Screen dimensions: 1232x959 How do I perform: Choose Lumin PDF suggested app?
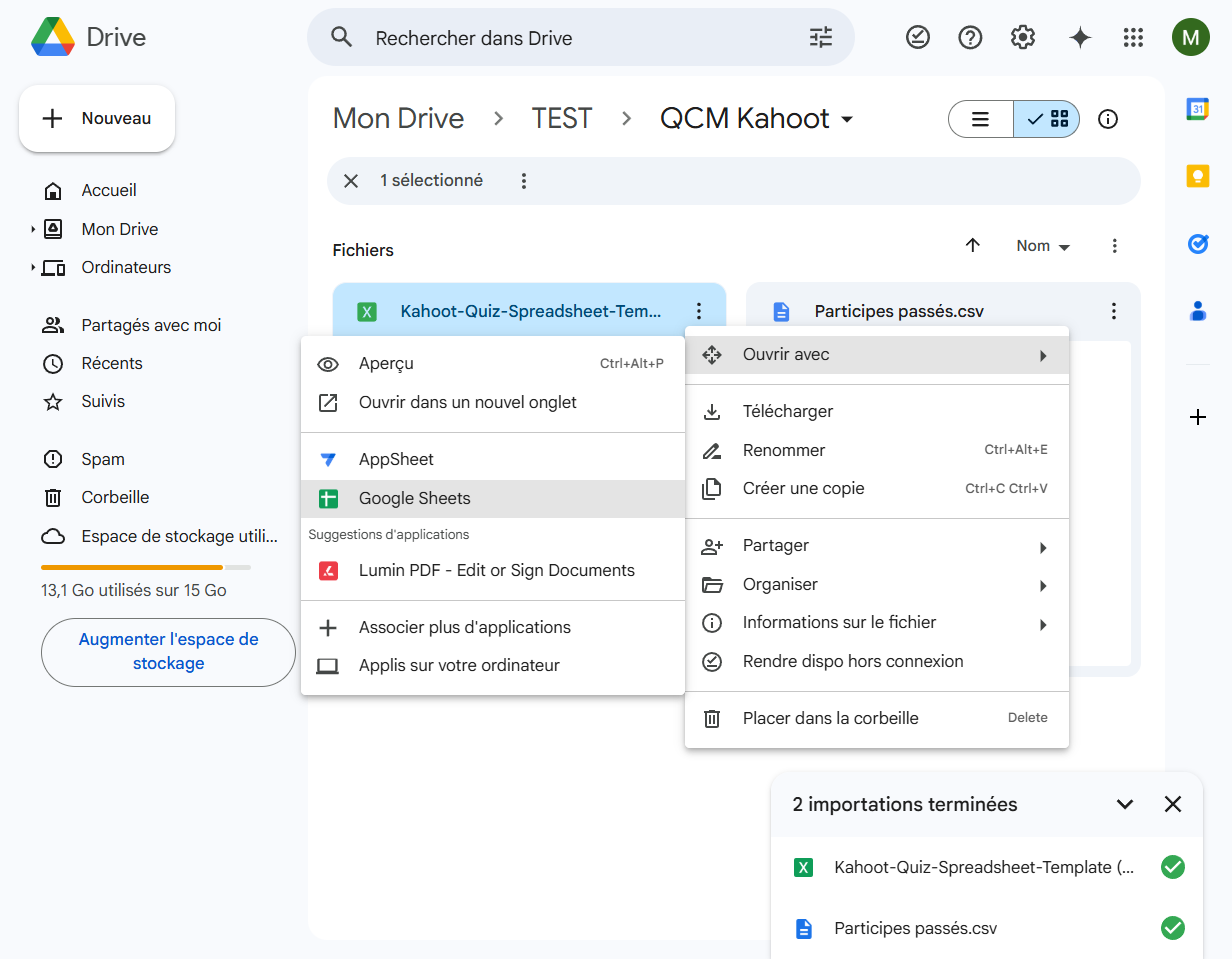coord(493,570)
